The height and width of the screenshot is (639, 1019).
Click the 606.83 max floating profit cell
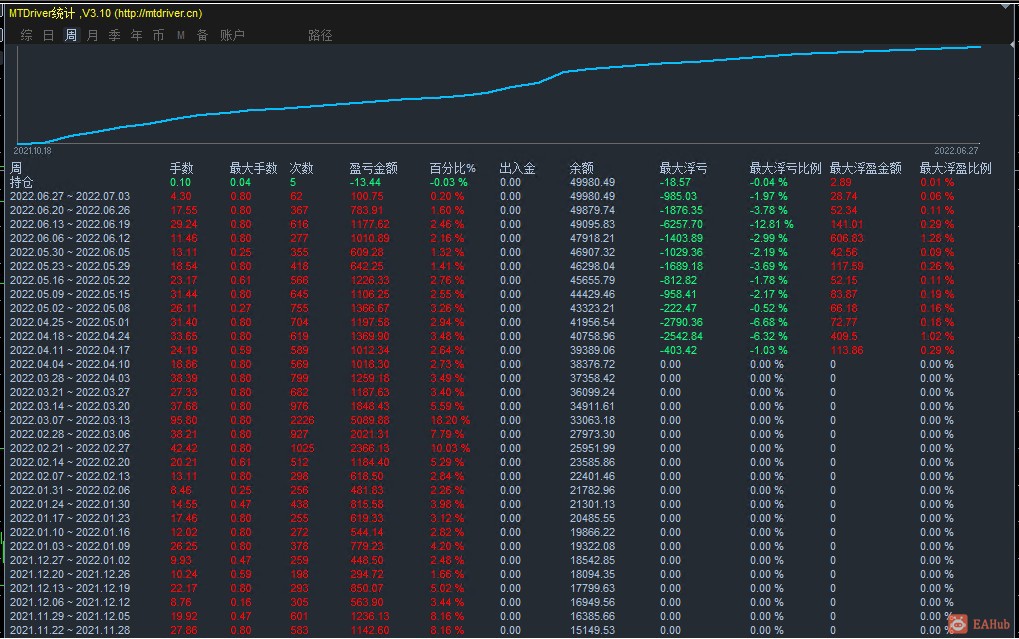tap(847, 239)
